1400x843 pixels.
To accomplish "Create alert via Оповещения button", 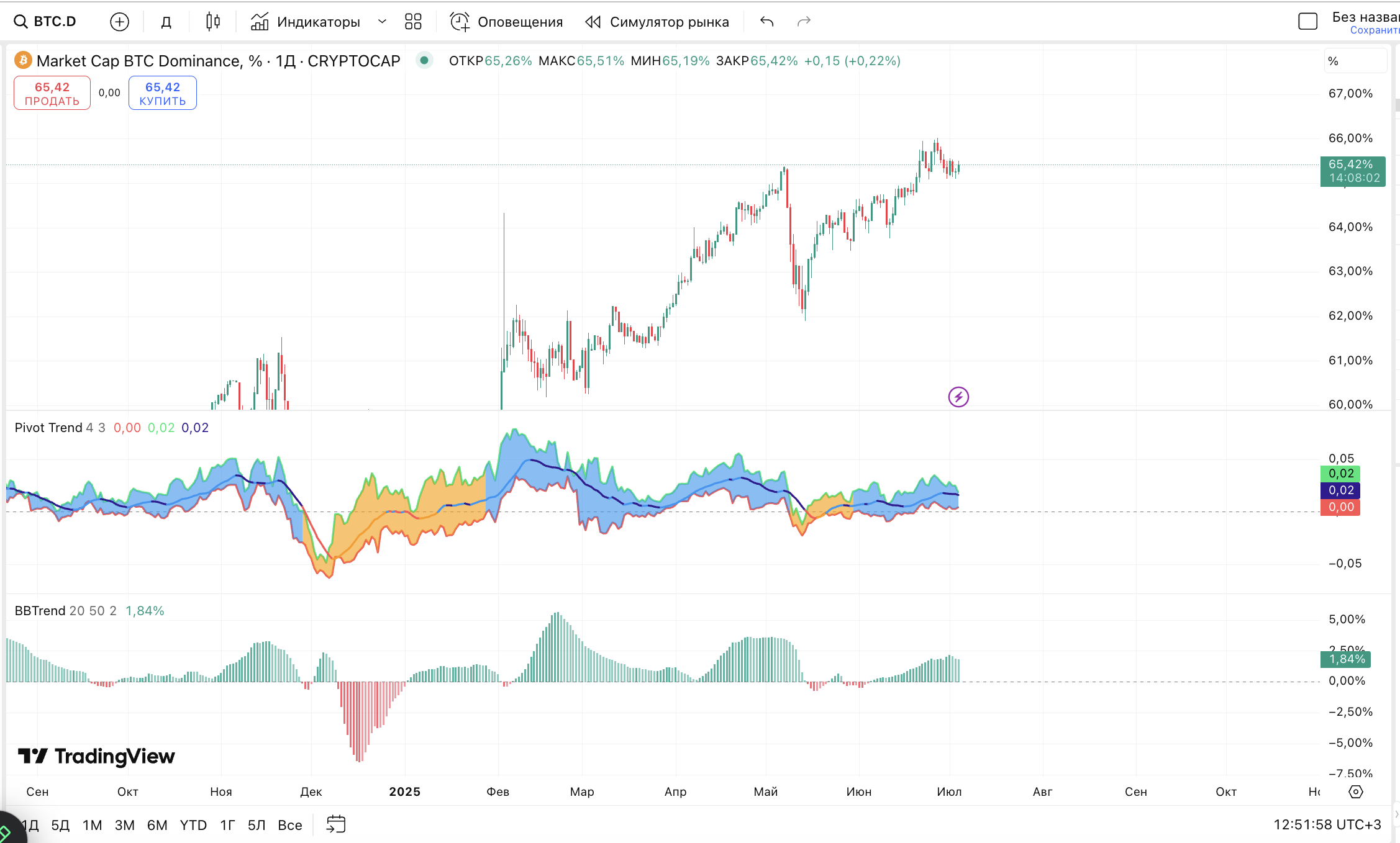I will pyautogui.click(x=506, y=22).
